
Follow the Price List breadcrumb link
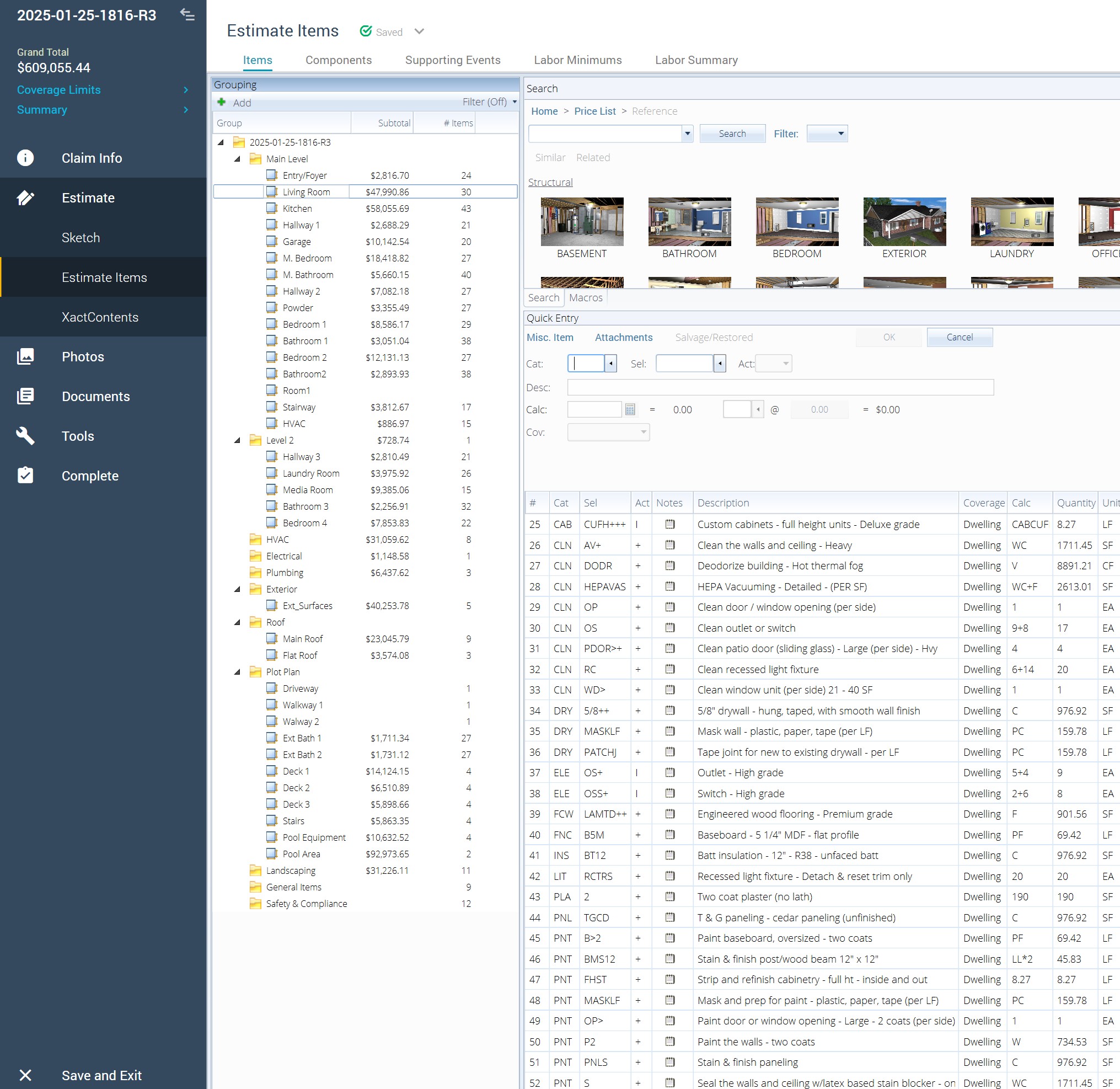point(594,111)
